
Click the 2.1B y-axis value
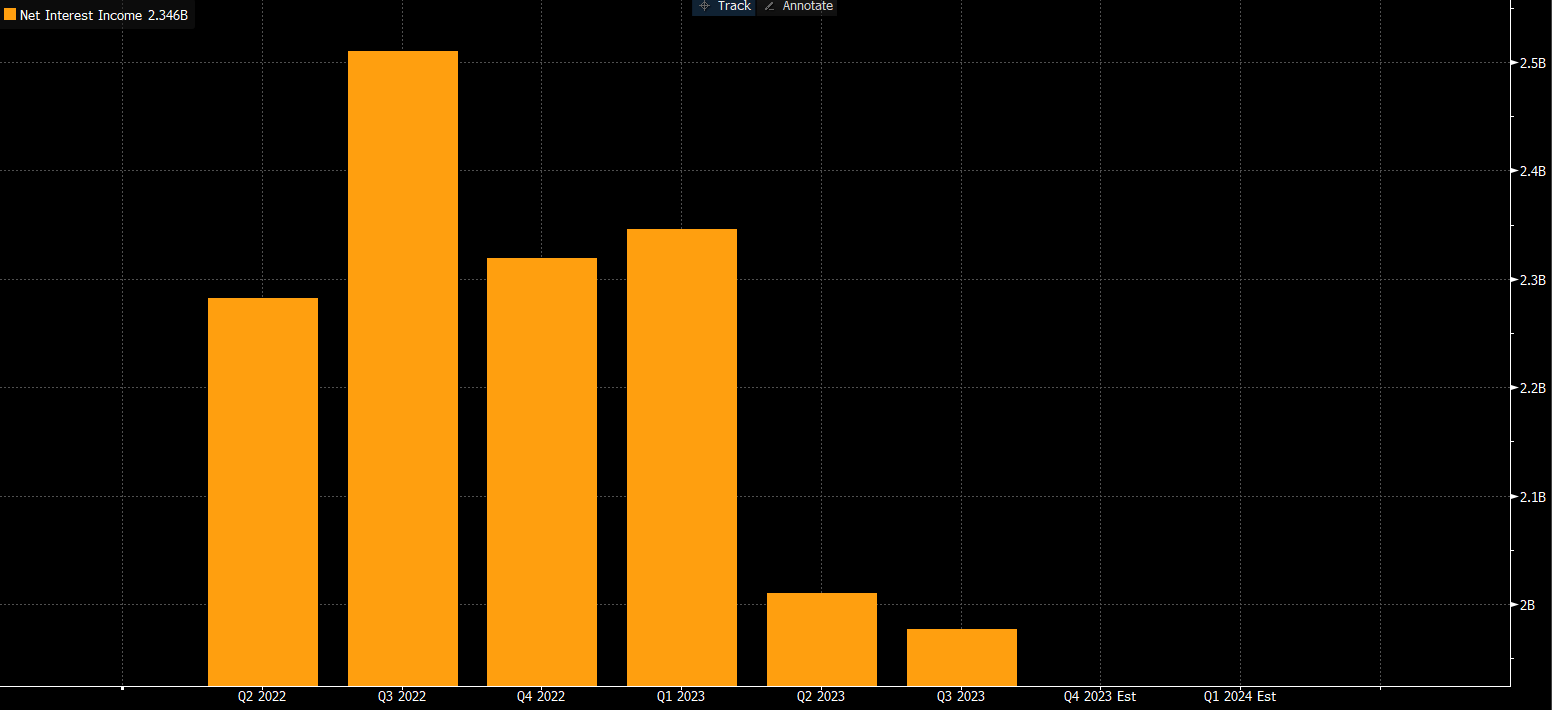tap(1533, 496)
